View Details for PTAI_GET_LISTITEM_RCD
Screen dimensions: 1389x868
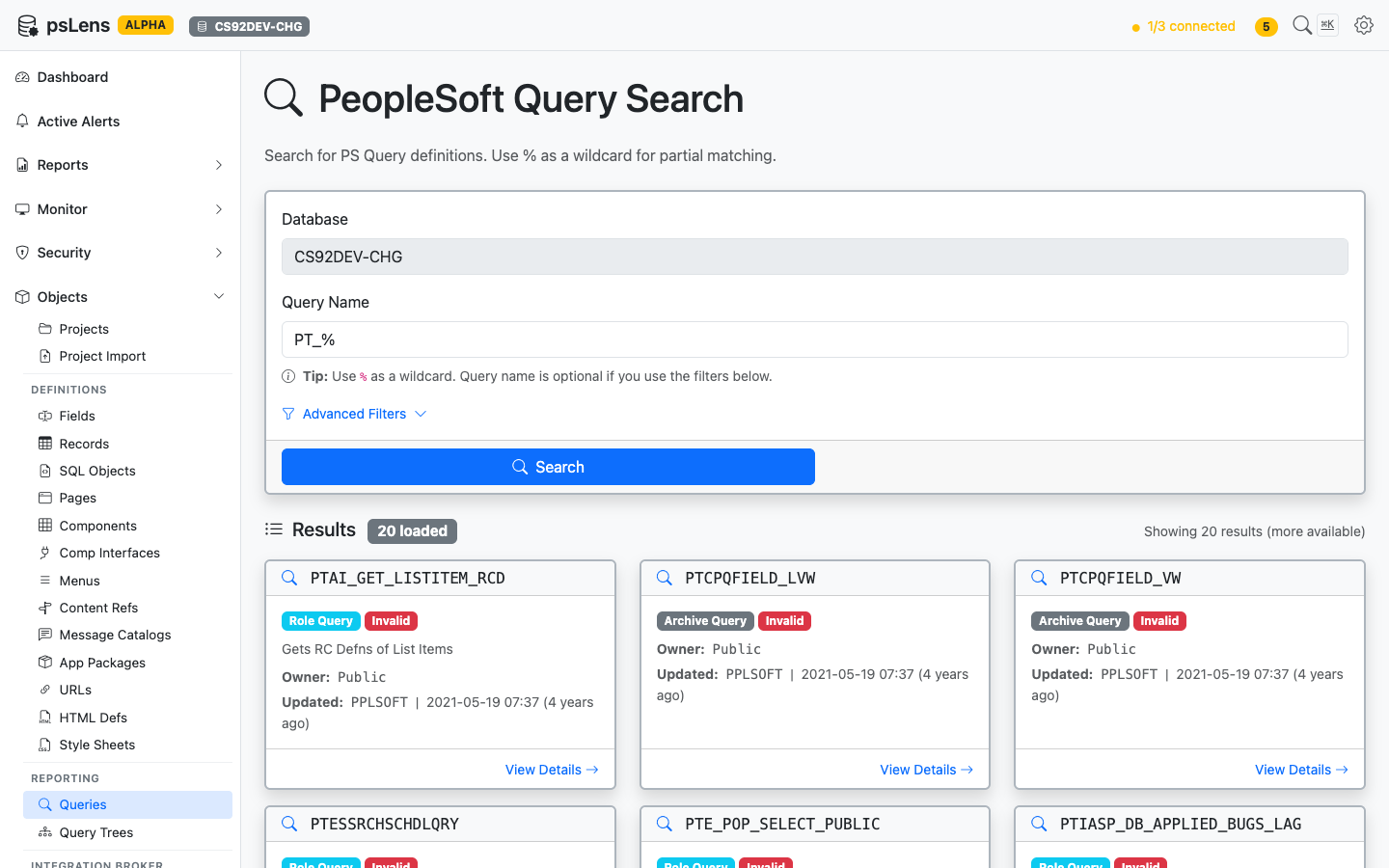[x=552, y=770]
